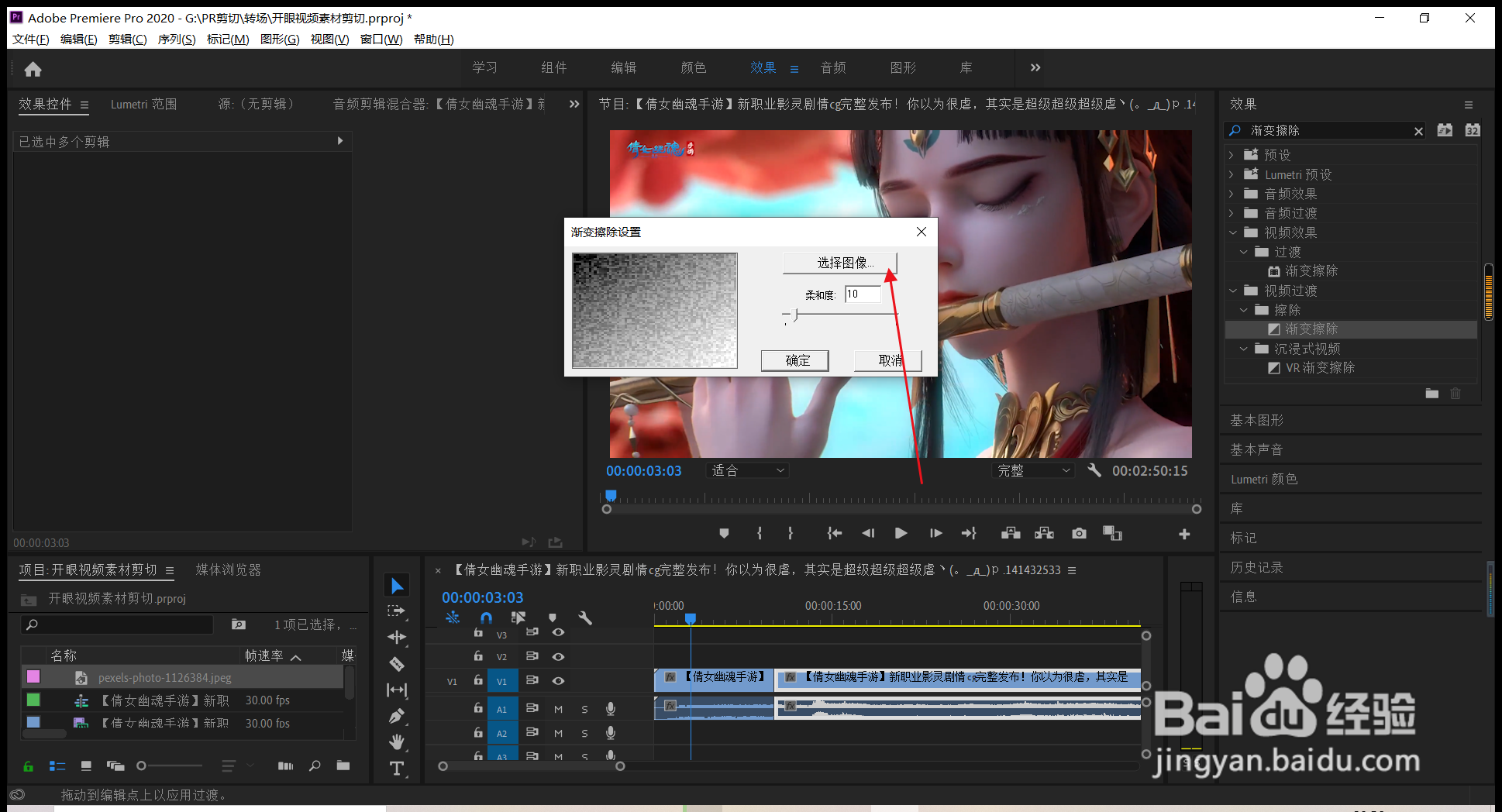Click the Home icon

33,70
